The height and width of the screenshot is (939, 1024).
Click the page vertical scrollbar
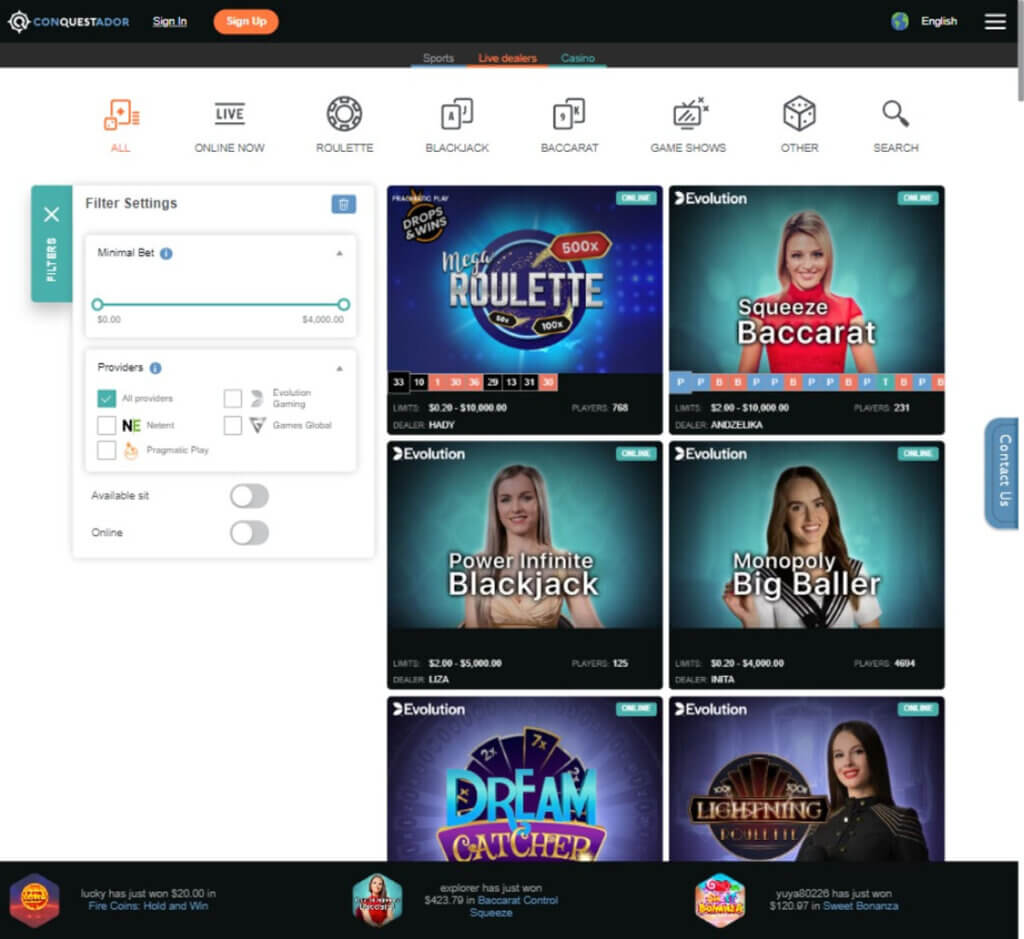click(x=1021, y=52)
